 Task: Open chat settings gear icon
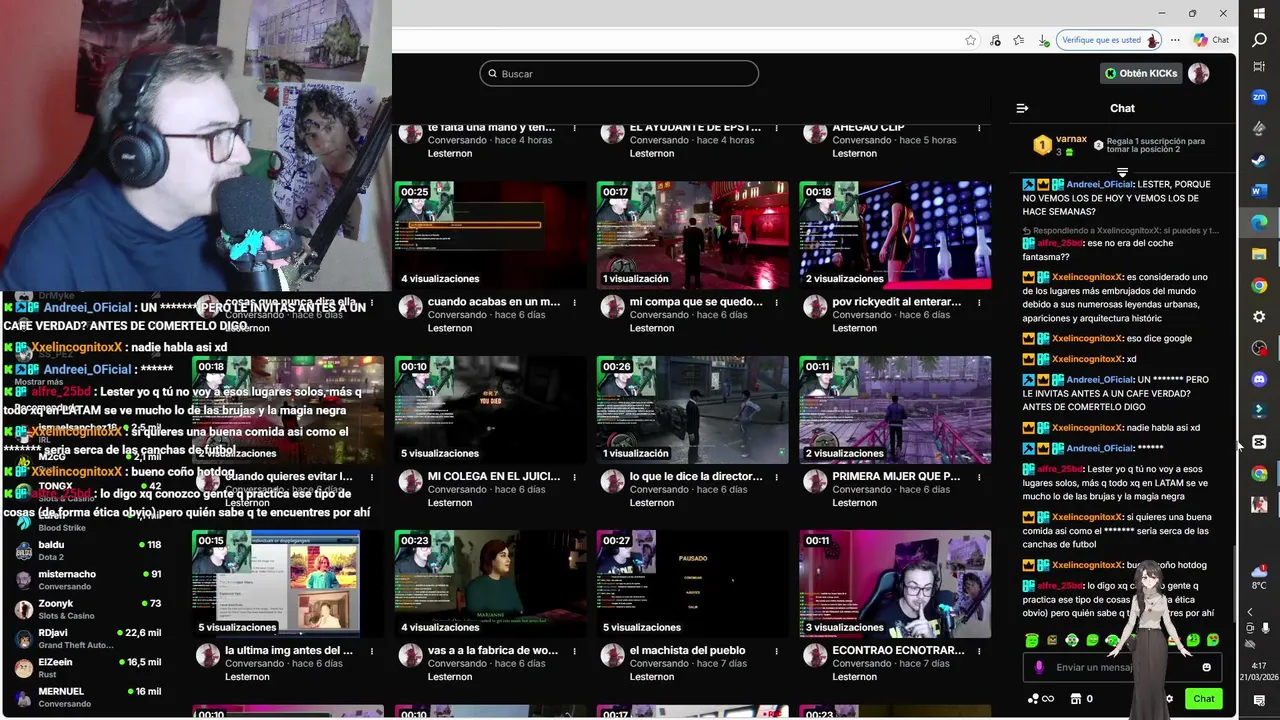point(1169,699)
